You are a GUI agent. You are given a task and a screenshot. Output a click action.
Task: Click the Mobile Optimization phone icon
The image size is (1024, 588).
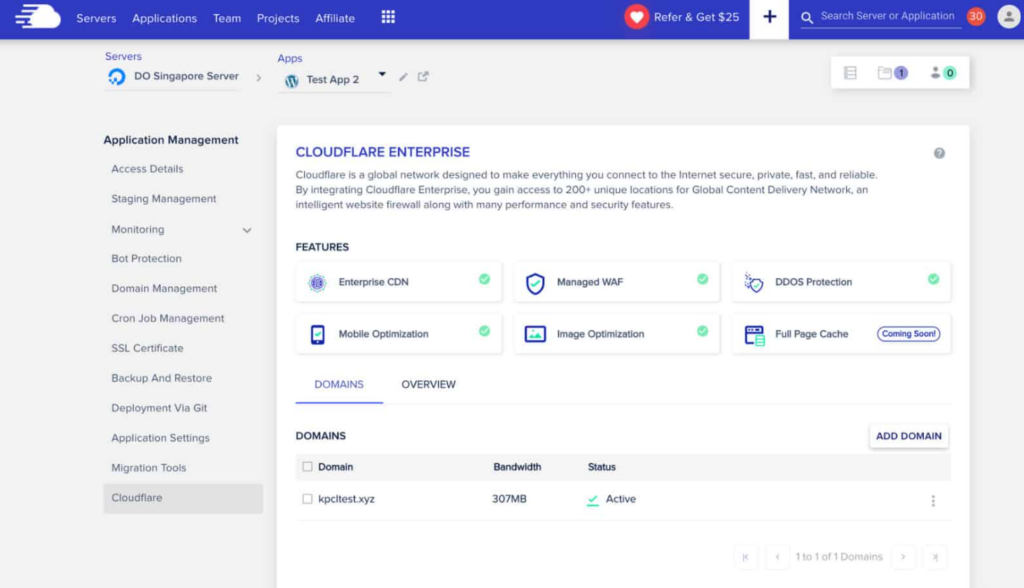pyautogui.click(x=317, y=334)
